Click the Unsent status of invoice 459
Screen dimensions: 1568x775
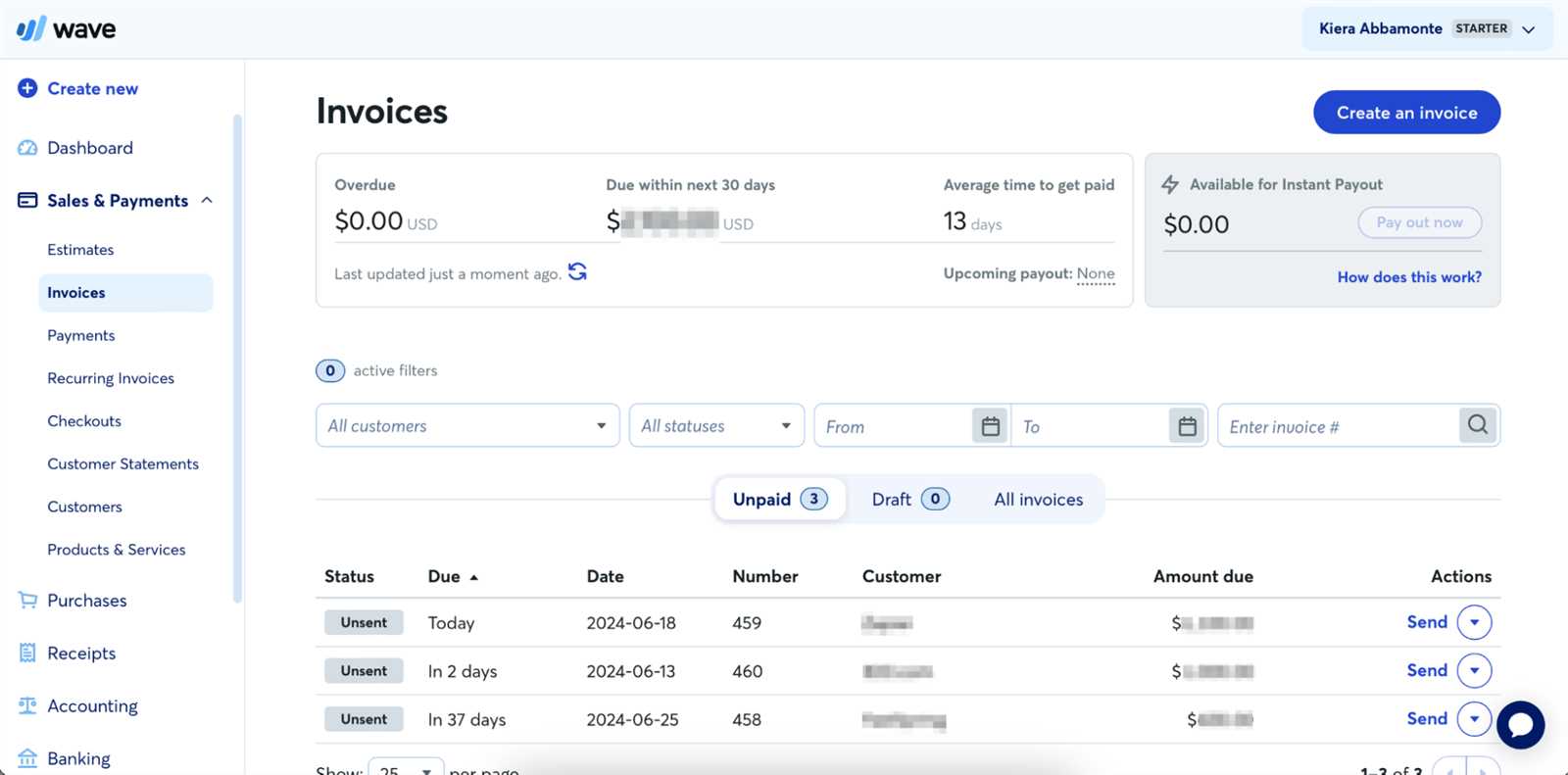(364, 622)
